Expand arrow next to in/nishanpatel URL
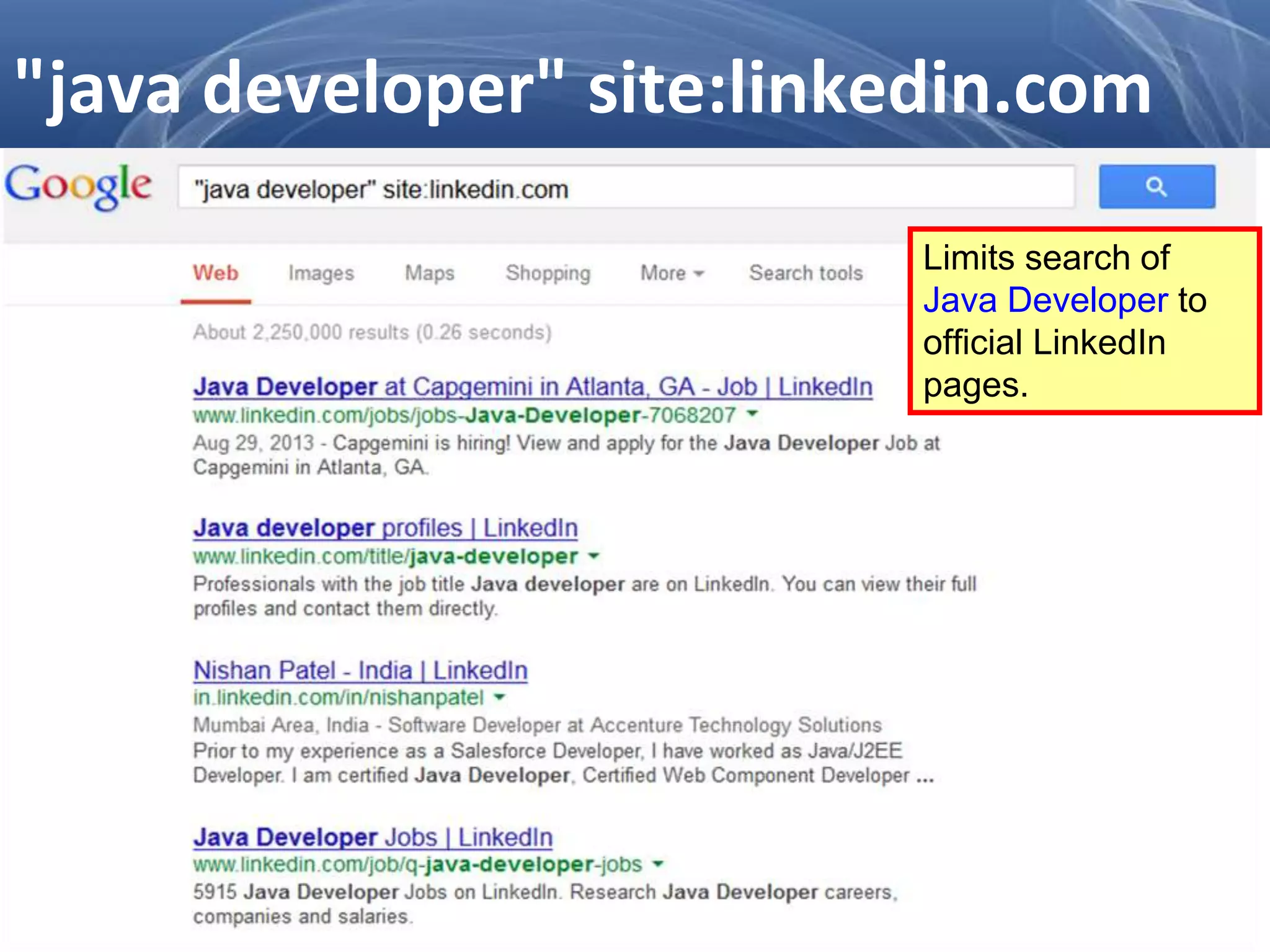Image resolution: width=1270 pixels, height=952 pixels. (499, 697)
